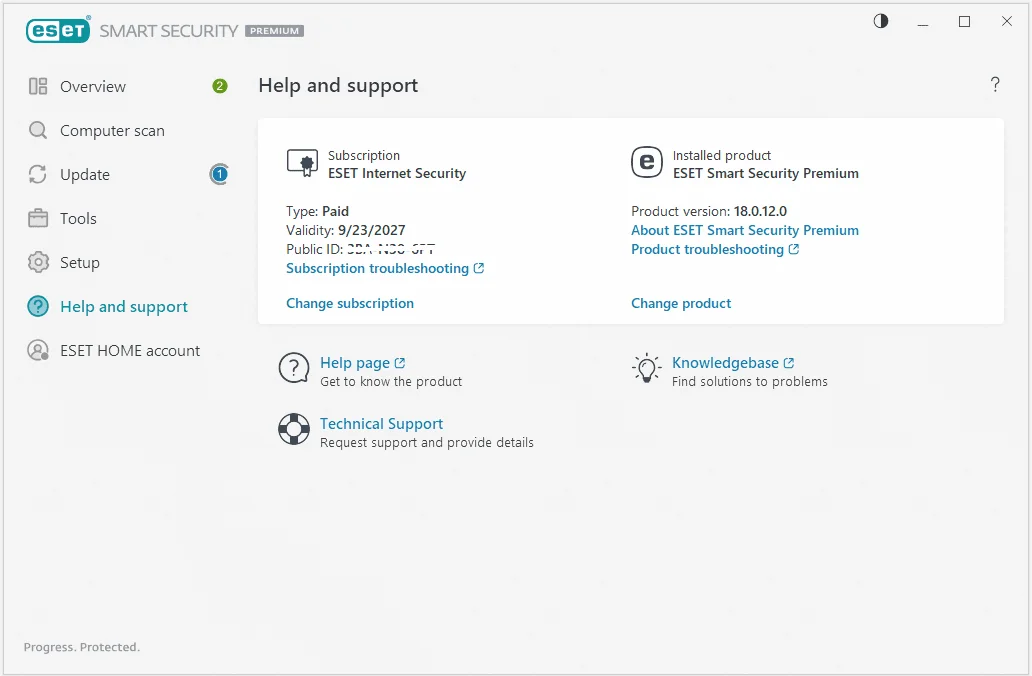Click external-link icon beside Knowledgebase
Viewport: 1032px width, 676px height.
[x=789, y=363]
